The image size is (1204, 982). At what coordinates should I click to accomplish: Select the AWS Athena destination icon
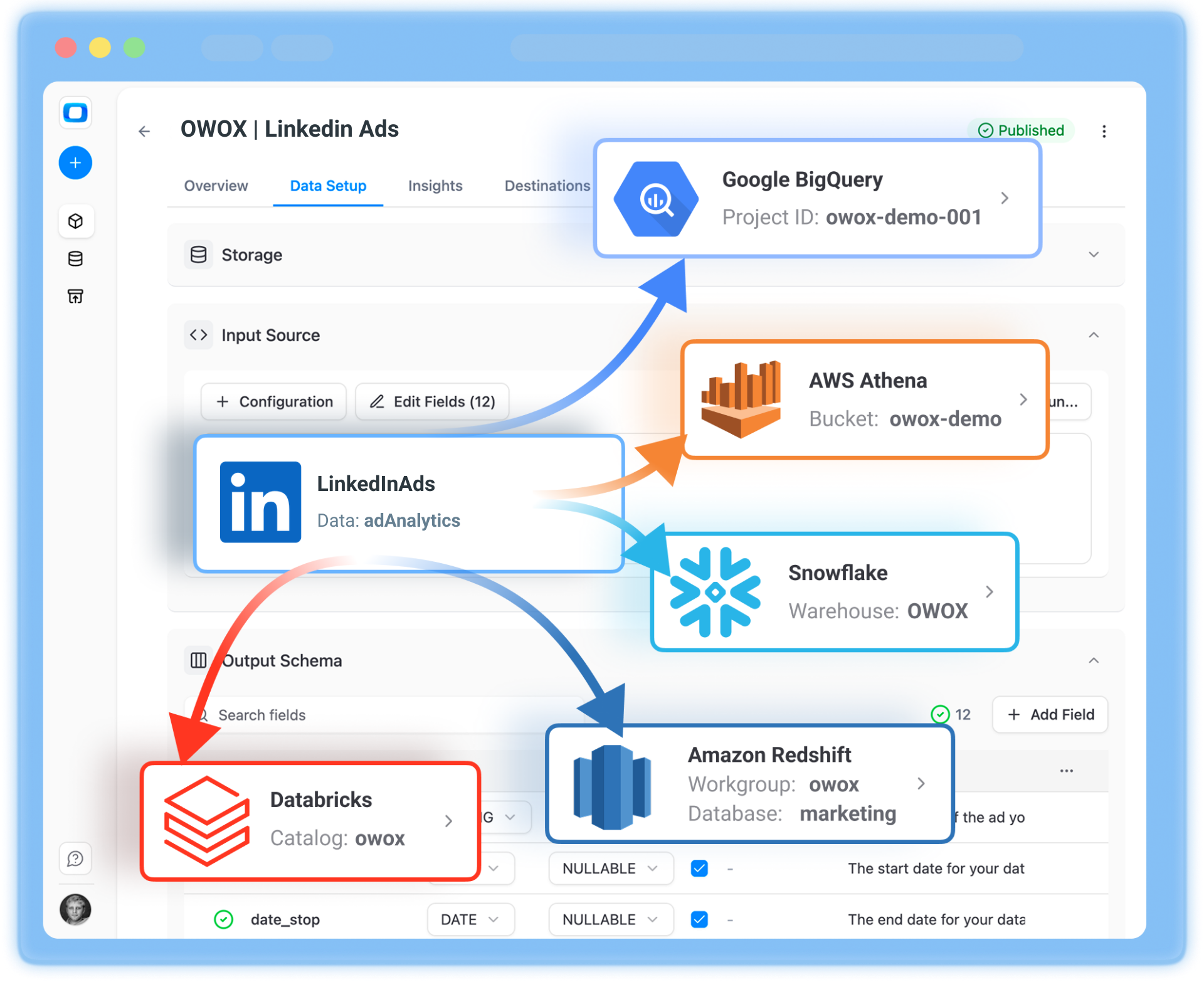pyautogui.click(x=741, y=399)
